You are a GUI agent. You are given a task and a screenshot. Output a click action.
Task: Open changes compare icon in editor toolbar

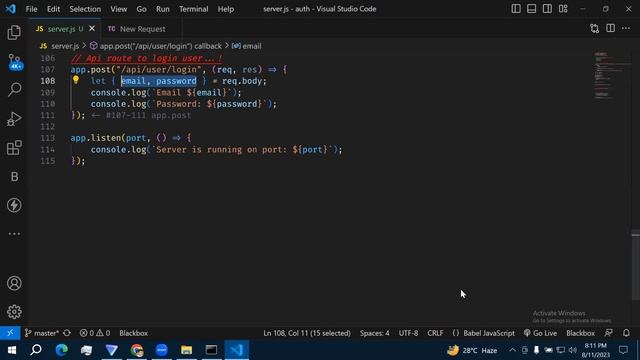[x=595, y=29]
